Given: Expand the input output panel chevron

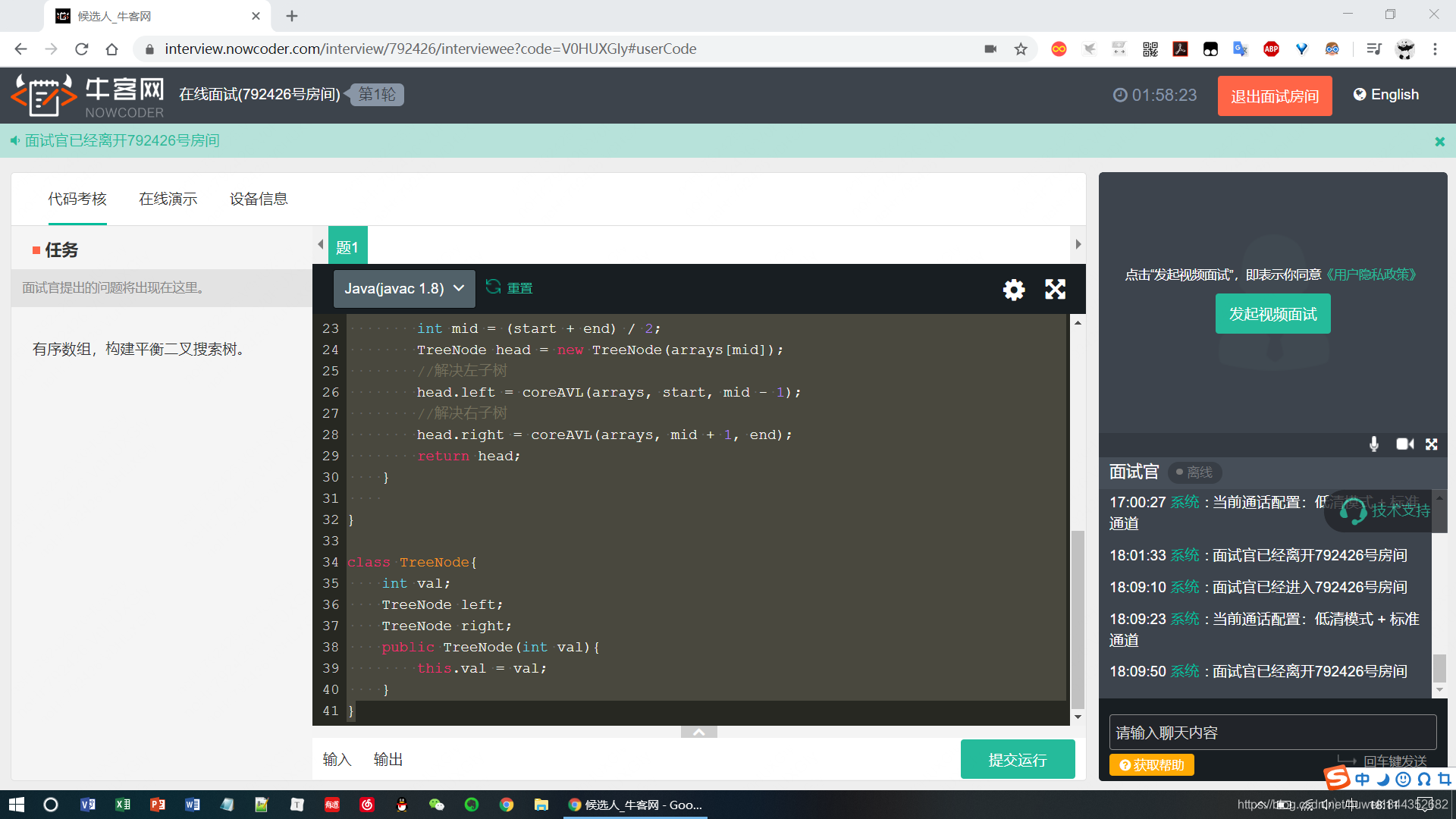Looking at the screenshot, I should 698,732.
